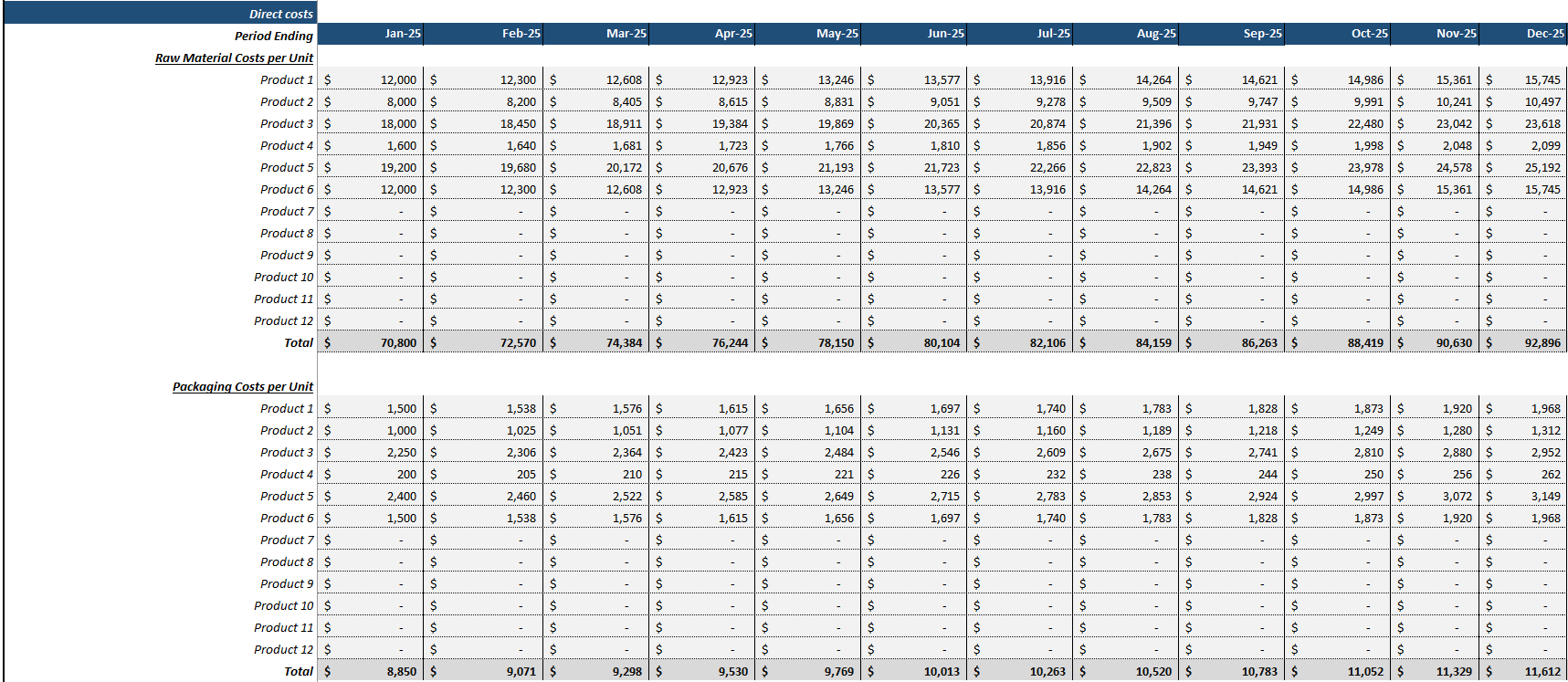
Task: Select Product 2 raw material Oct-25 value 9,991
Action: (1338, 101)
